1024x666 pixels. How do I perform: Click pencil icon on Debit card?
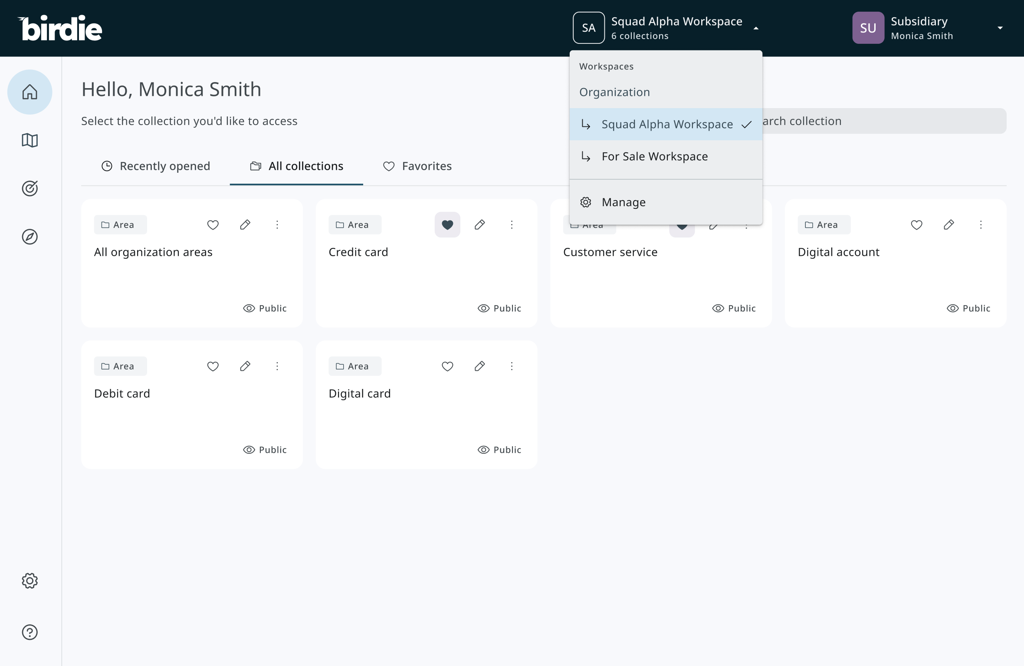[x=245, y=366]
